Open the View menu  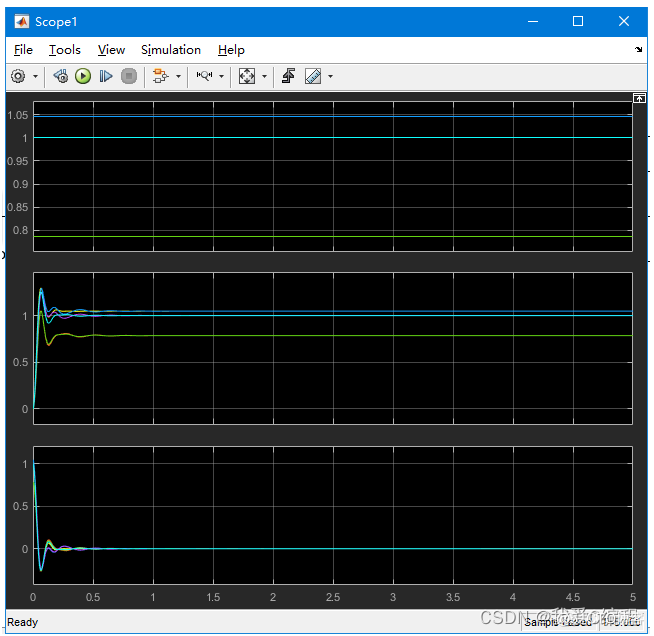pyautogui.click(x=111, y=50)
